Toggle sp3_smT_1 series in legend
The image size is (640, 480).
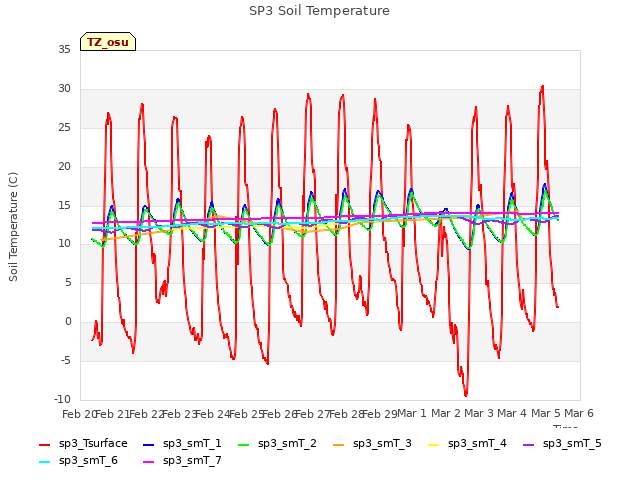(182, 444)
